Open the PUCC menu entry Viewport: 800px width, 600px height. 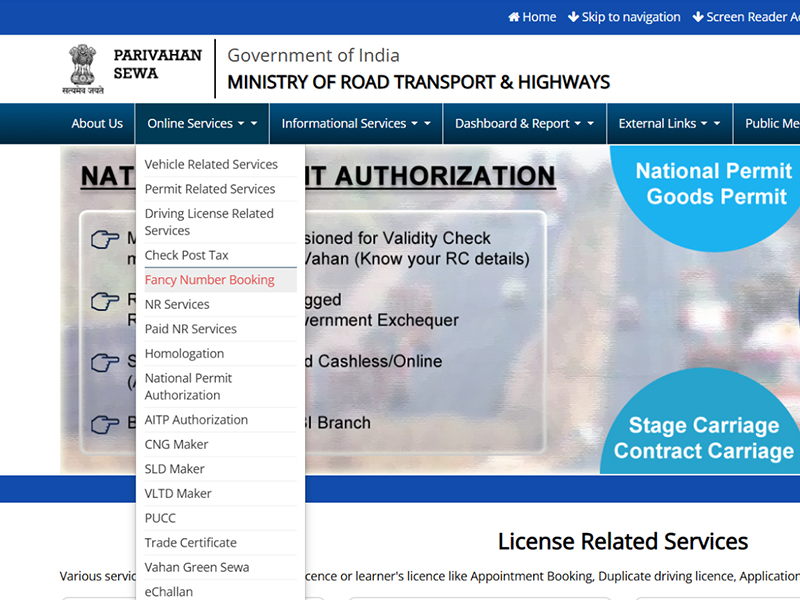160,518
